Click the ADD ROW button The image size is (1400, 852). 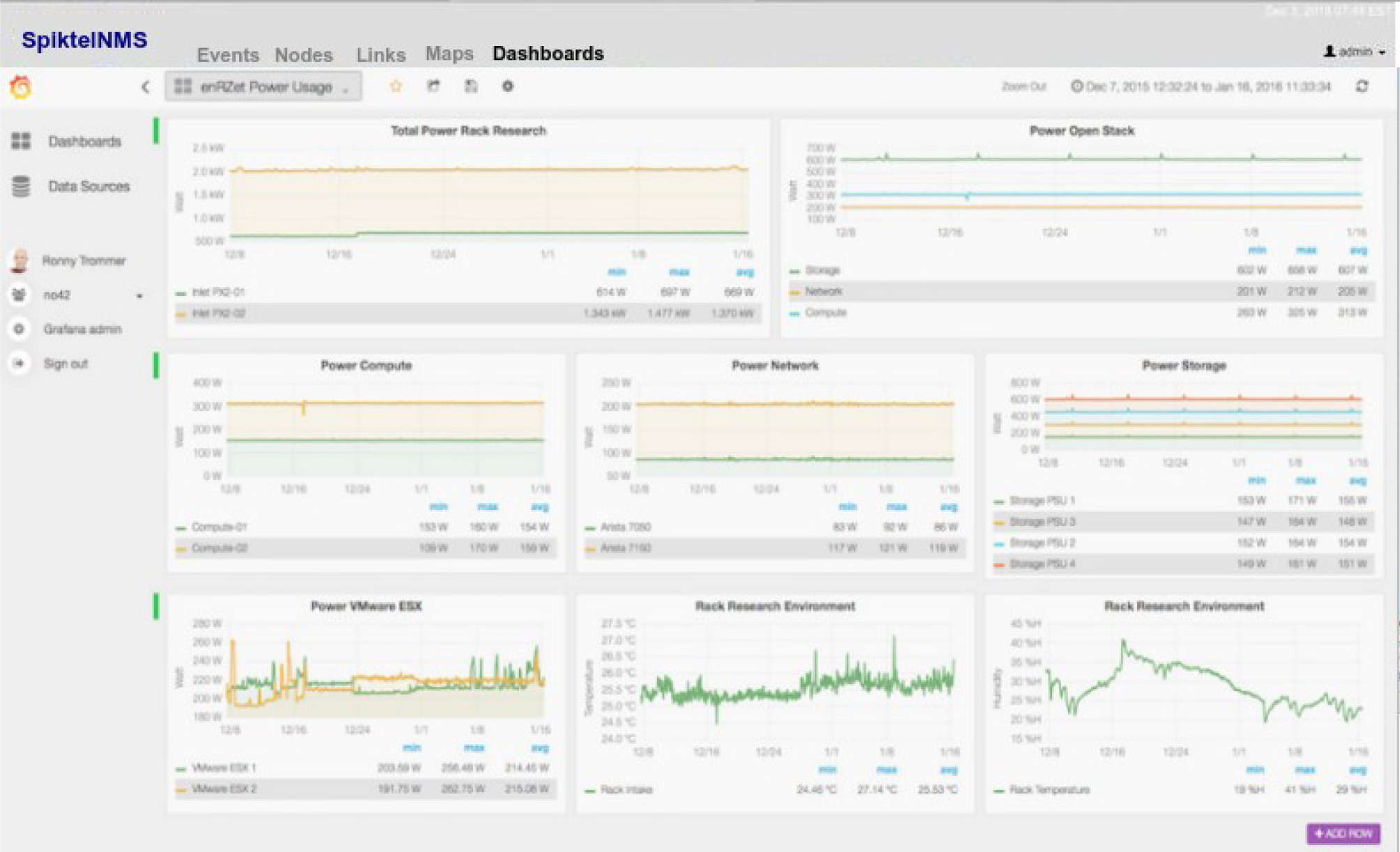click(1343, 833)
